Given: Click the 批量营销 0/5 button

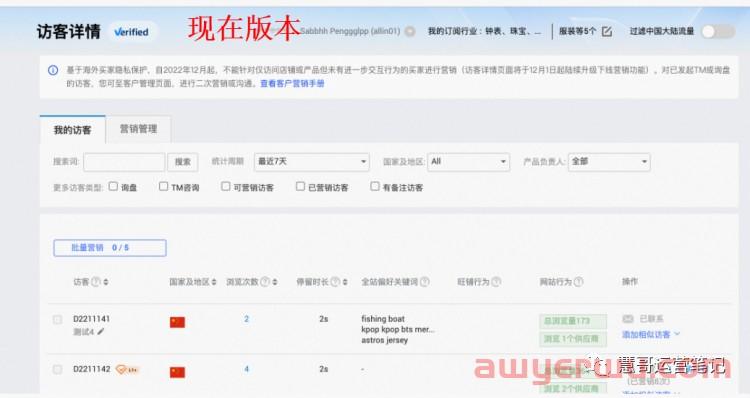Looking at the screenshot, I should tap(110, 248).
